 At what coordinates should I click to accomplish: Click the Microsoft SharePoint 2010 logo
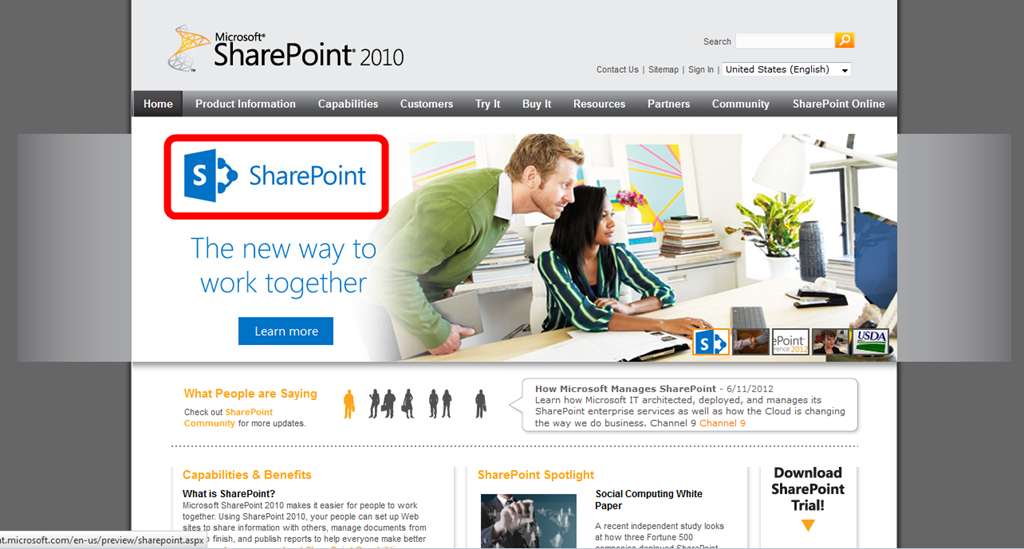(285, 49)
